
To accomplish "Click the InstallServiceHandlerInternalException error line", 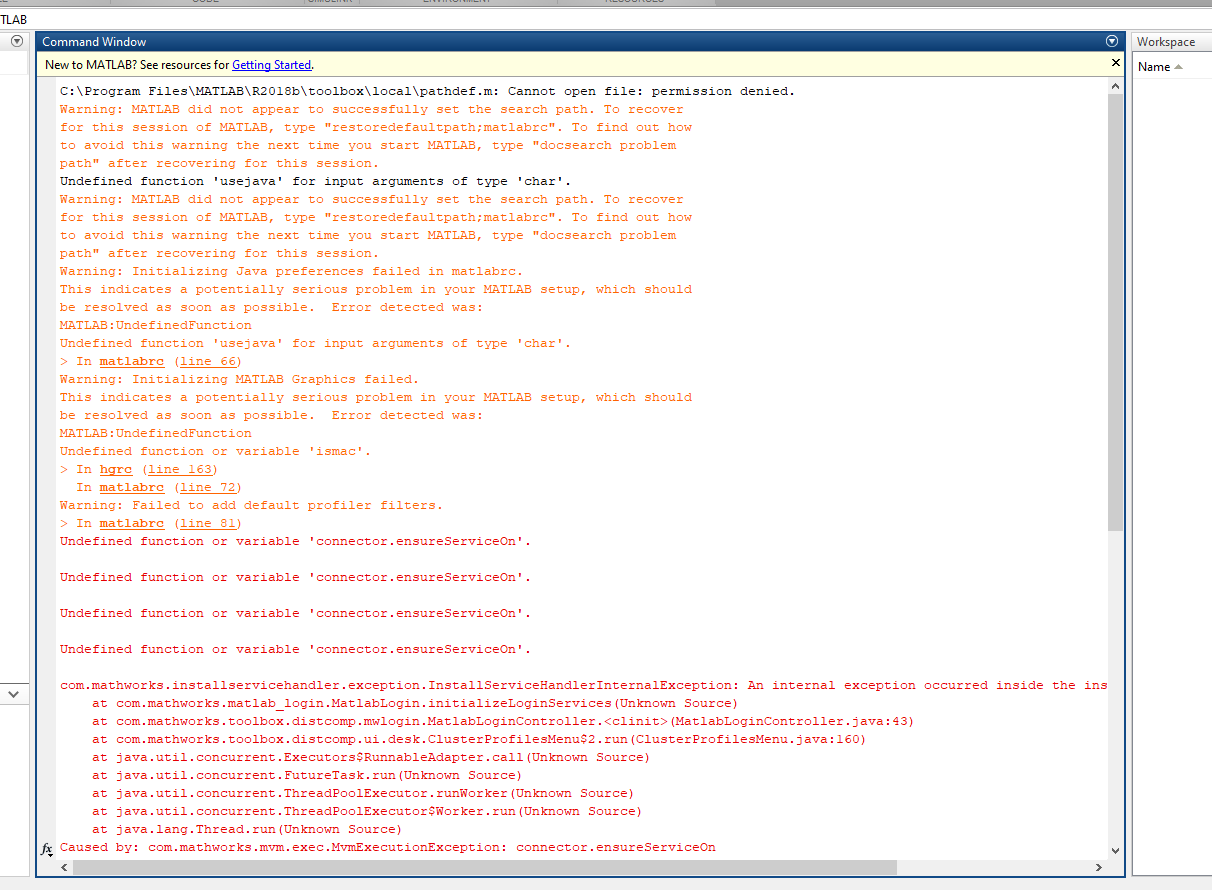I will [x=584, y=685].
